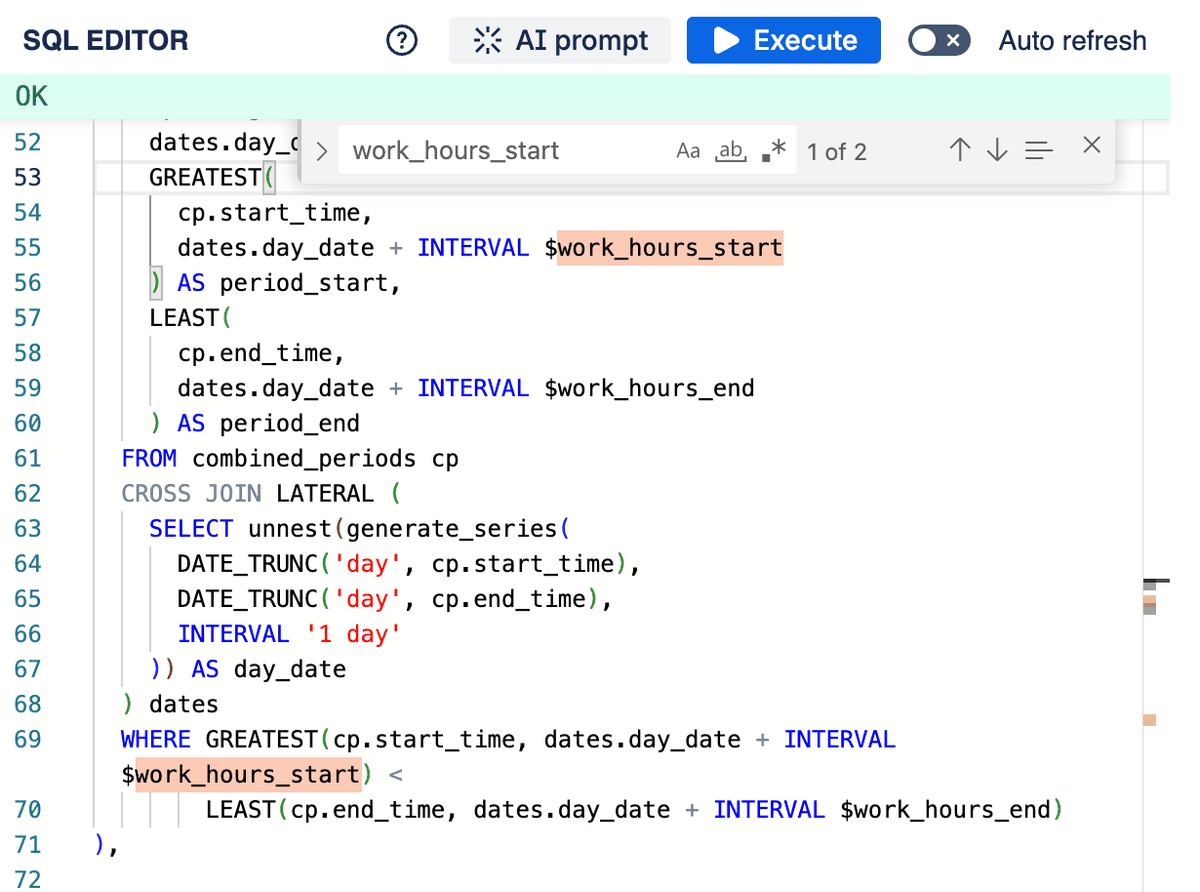Open the SQL editor help icon
The width and height of the screenshot is (1200, 892).
(x=401, y=41)
